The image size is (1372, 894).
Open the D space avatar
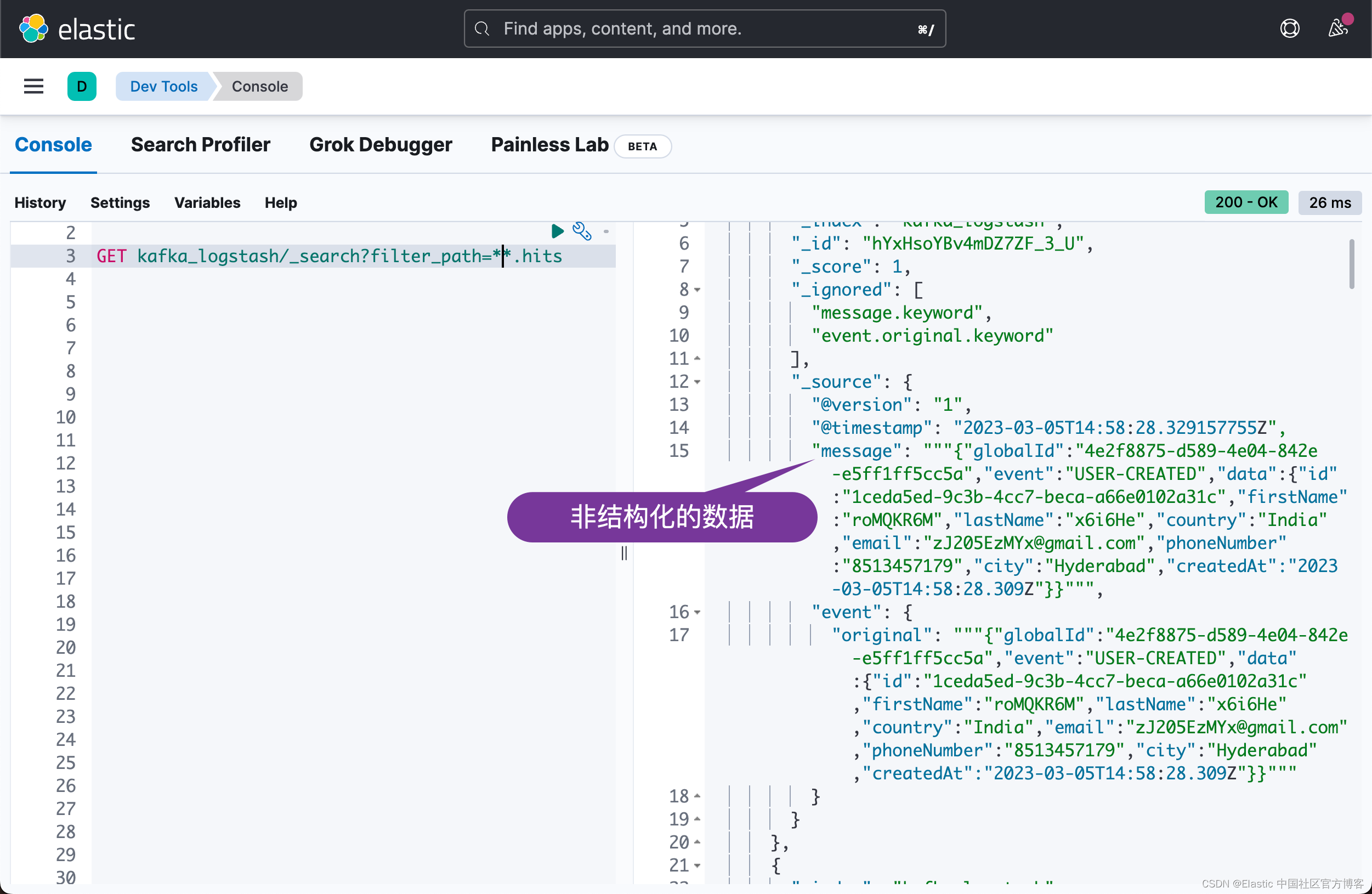[82, 87]
